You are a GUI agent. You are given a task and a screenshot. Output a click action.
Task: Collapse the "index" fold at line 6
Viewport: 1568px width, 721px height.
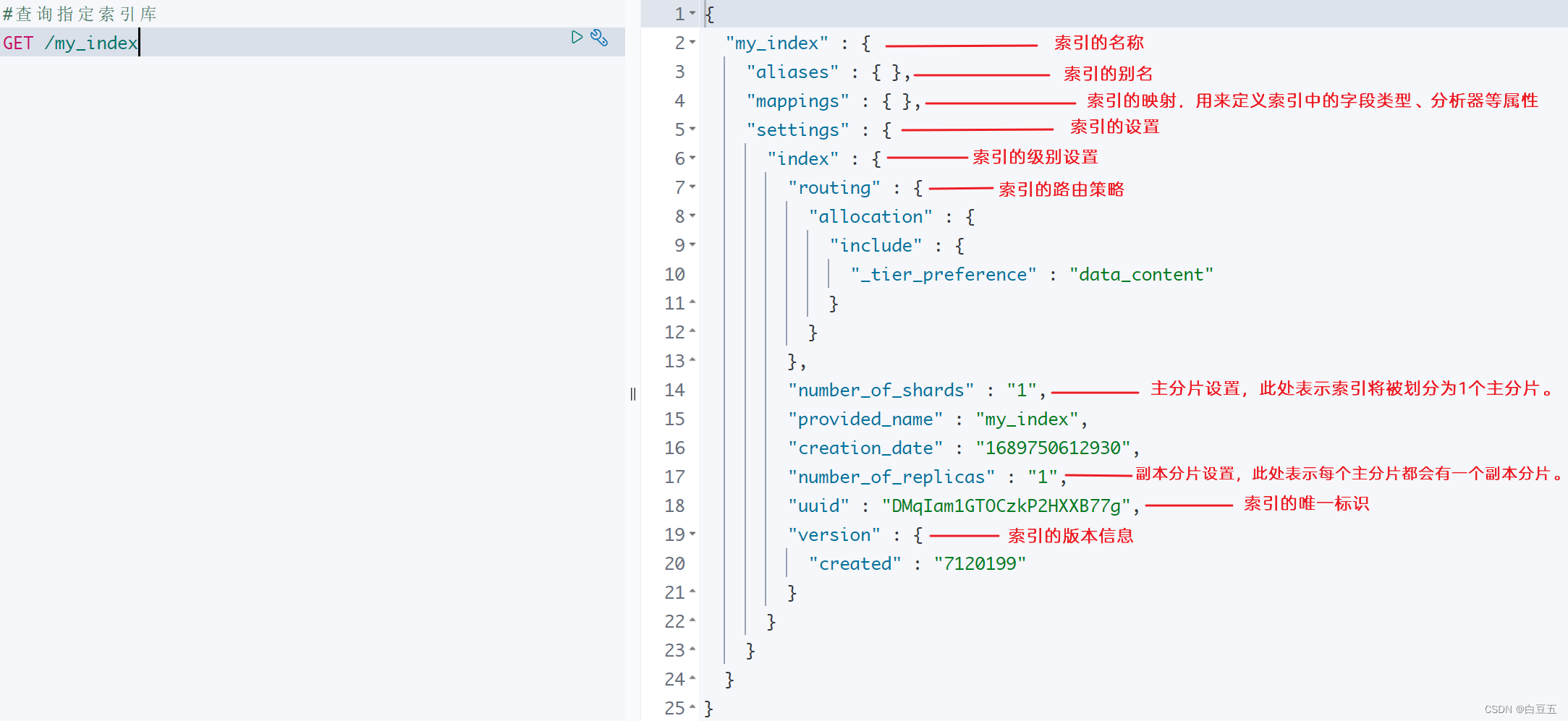tap(692, 158)
